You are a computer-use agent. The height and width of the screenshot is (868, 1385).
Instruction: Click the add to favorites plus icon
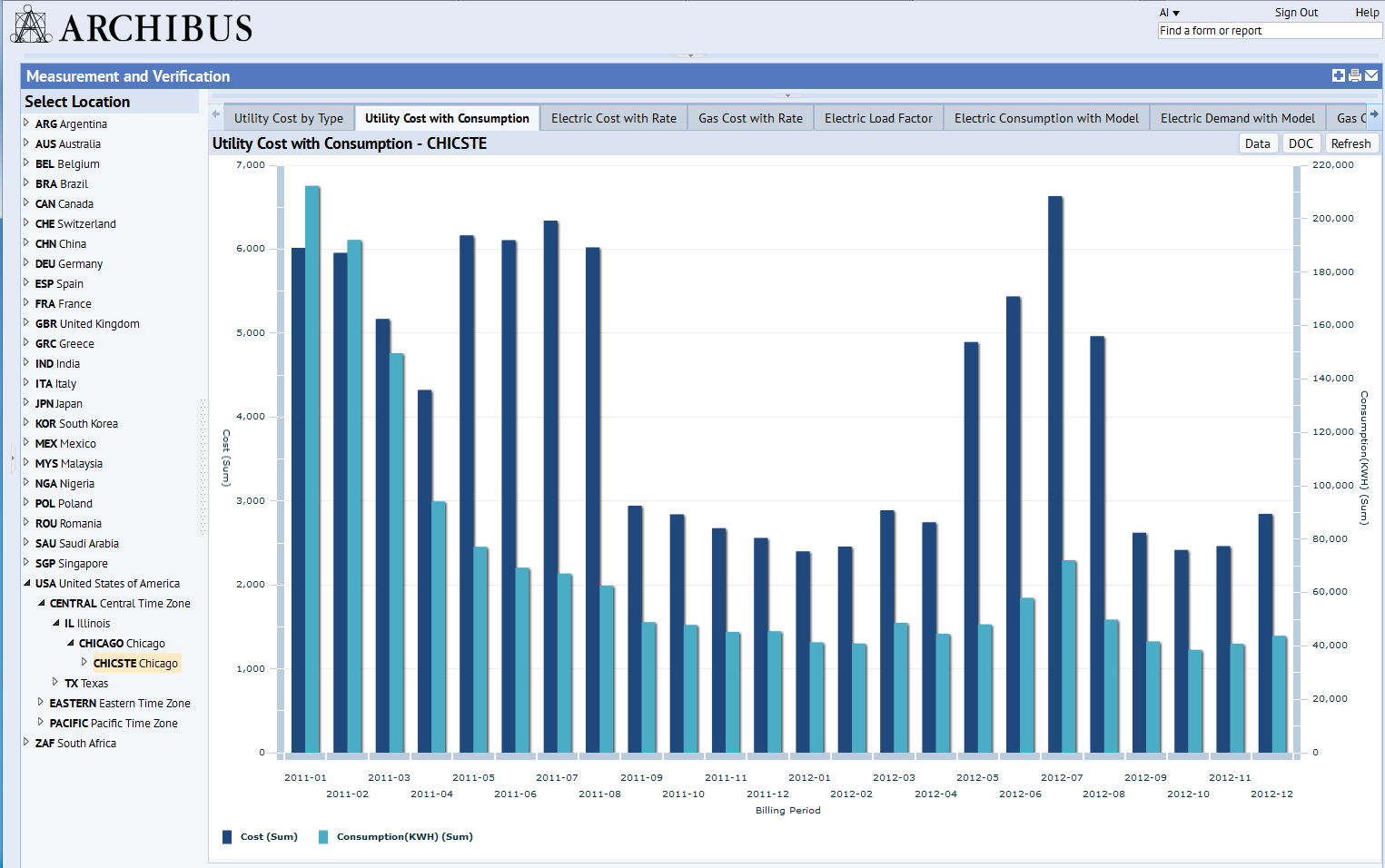coord(1338,76)
